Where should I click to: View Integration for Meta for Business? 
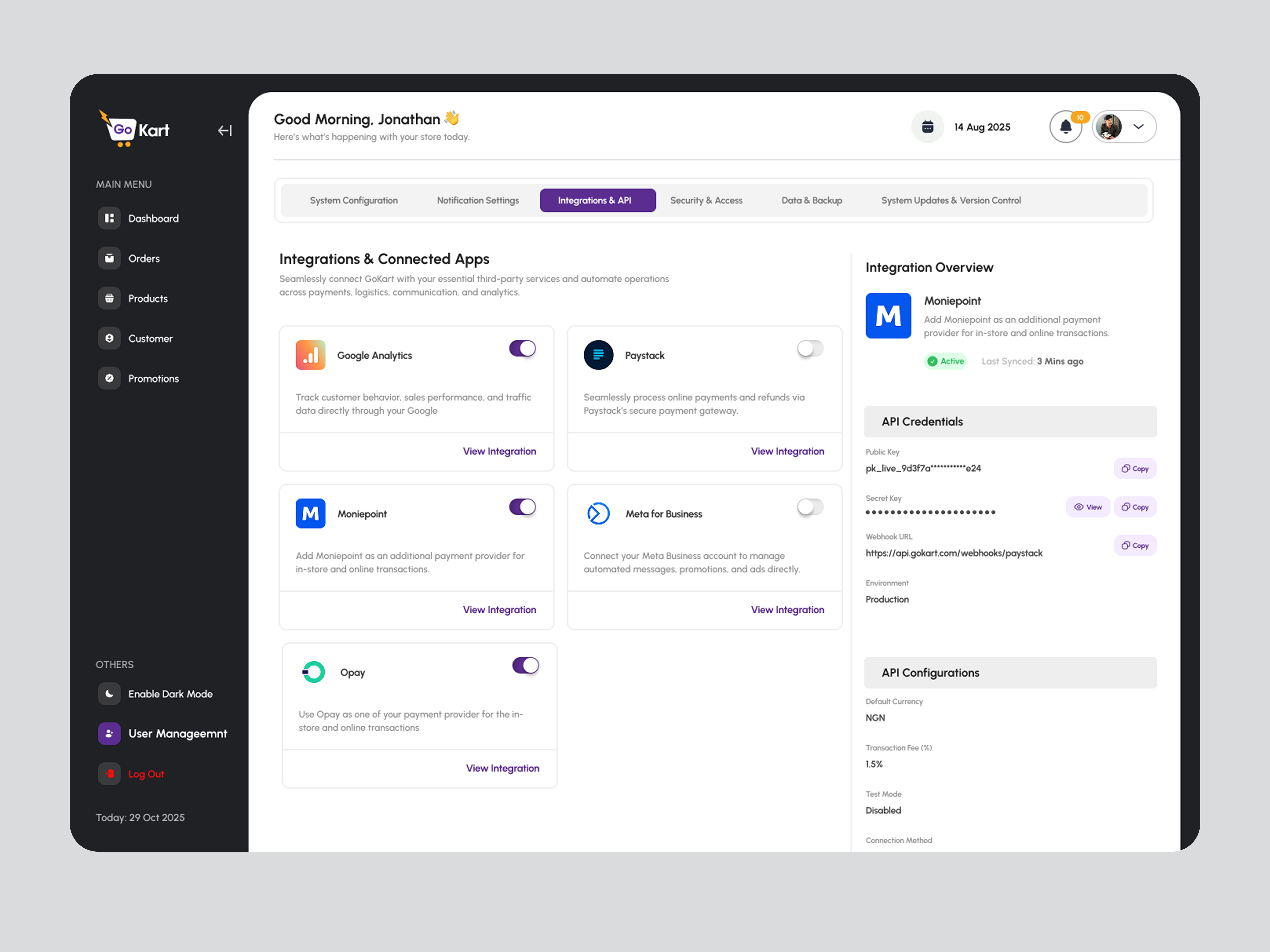787,610
